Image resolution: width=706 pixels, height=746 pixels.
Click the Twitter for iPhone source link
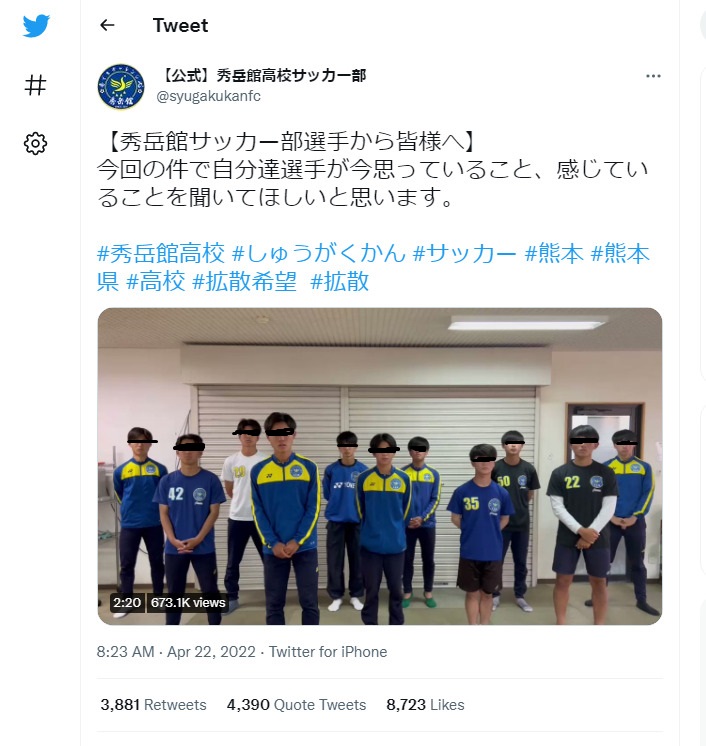[x=328, y=651]
